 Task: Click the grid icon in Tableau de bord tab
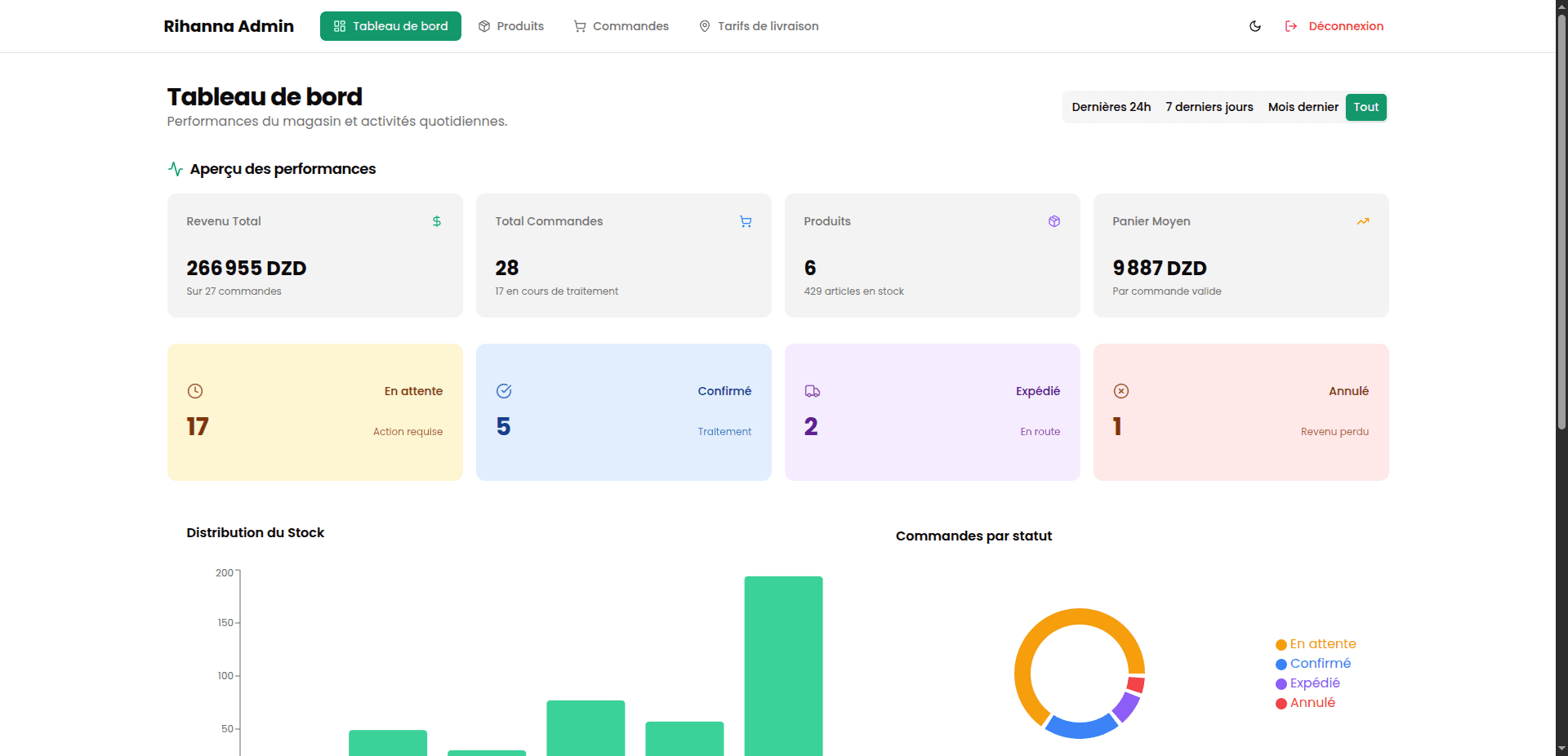click(x=340, y=26)
